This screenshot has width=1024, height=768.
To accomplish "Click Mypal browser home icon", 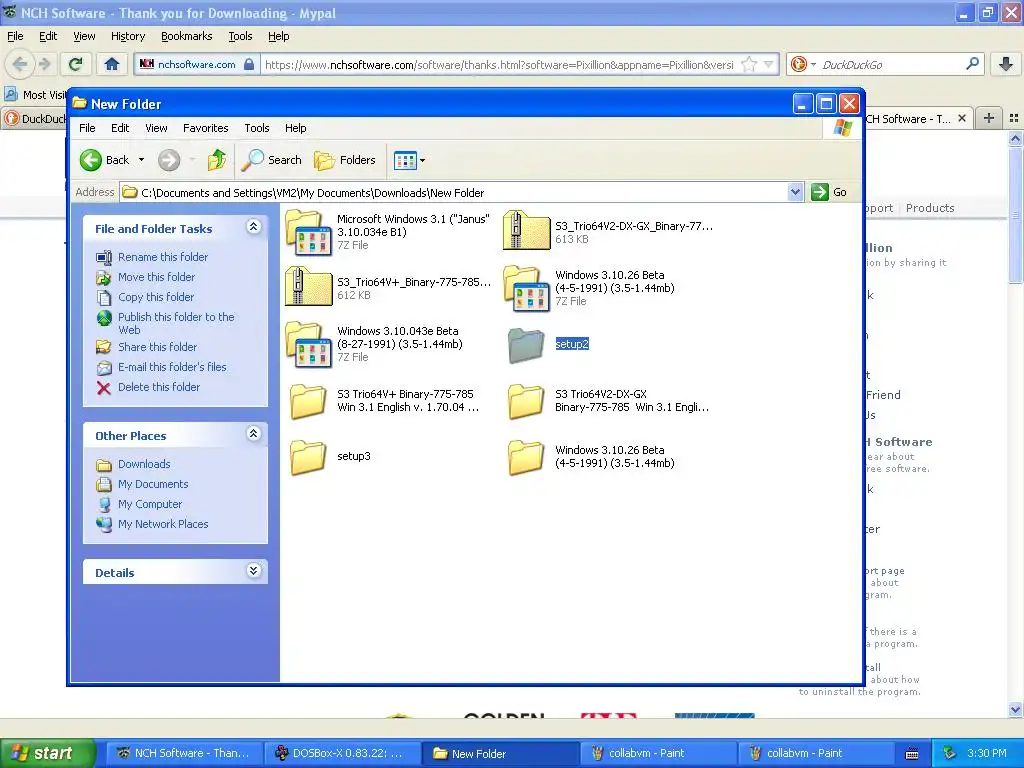I will pos(112,64).
